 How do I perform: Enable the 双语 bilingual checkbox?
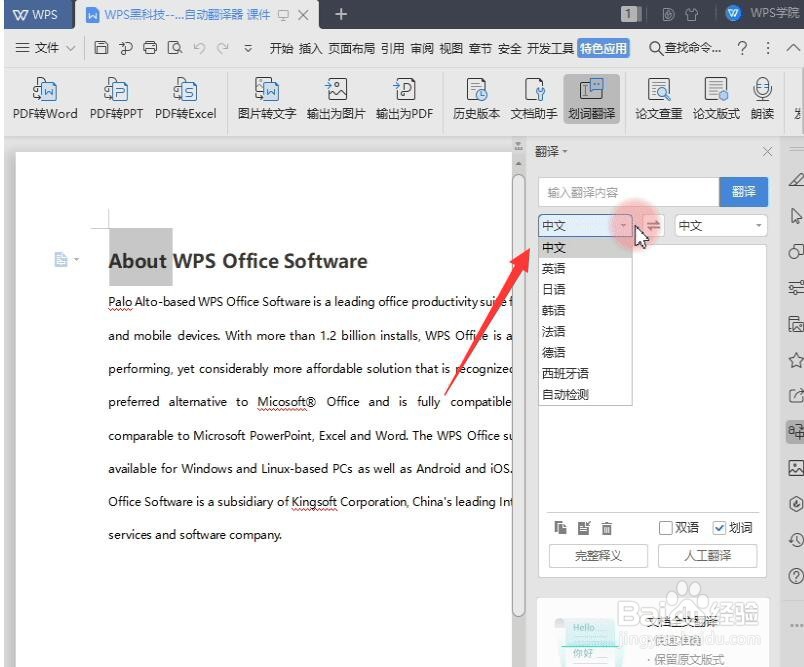pyautogui.click(x=666, y=527)
